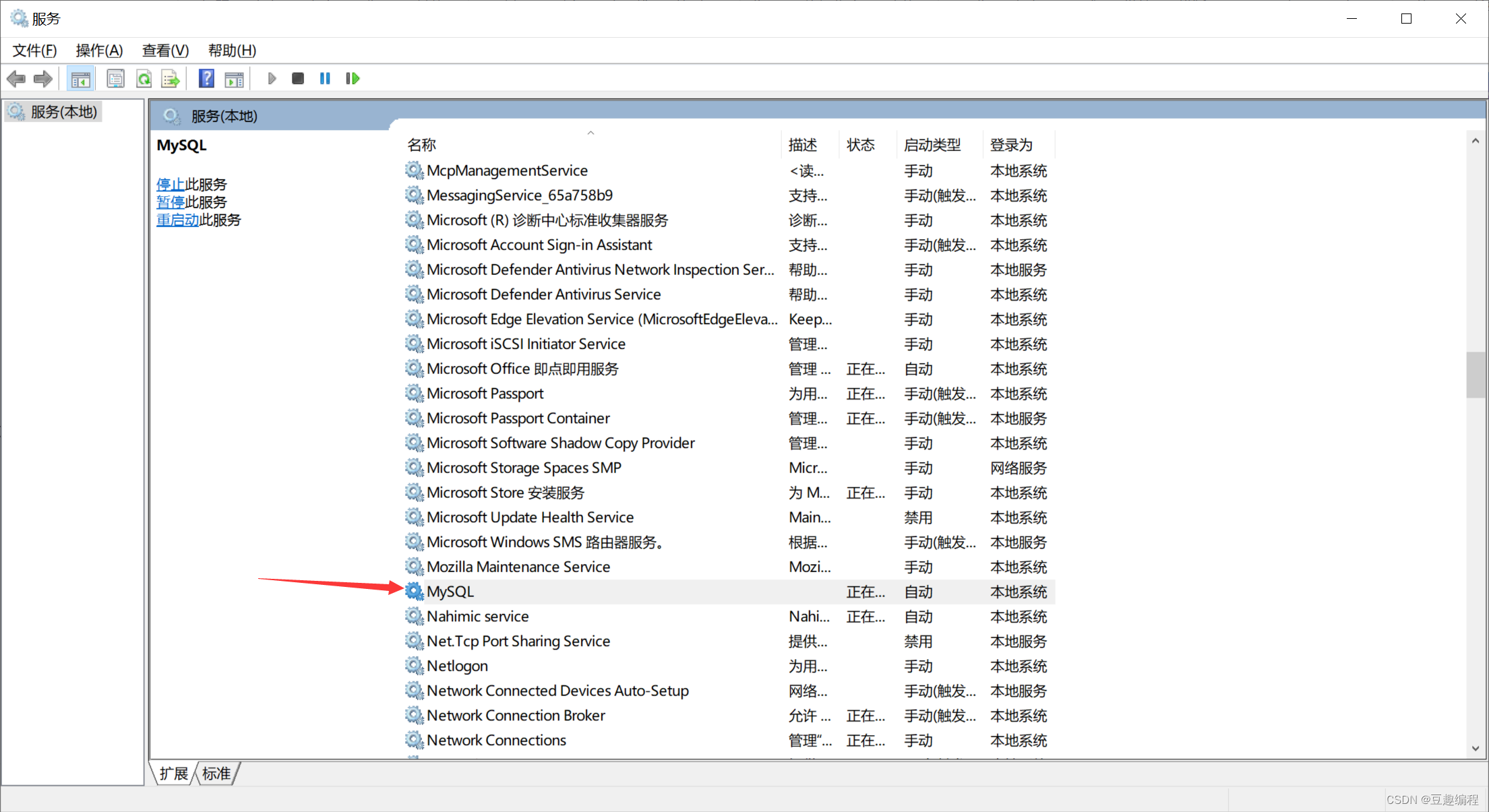Select Microsoft Store 安装服务 row
The image size is (1489, 812).
coord(729,493)
